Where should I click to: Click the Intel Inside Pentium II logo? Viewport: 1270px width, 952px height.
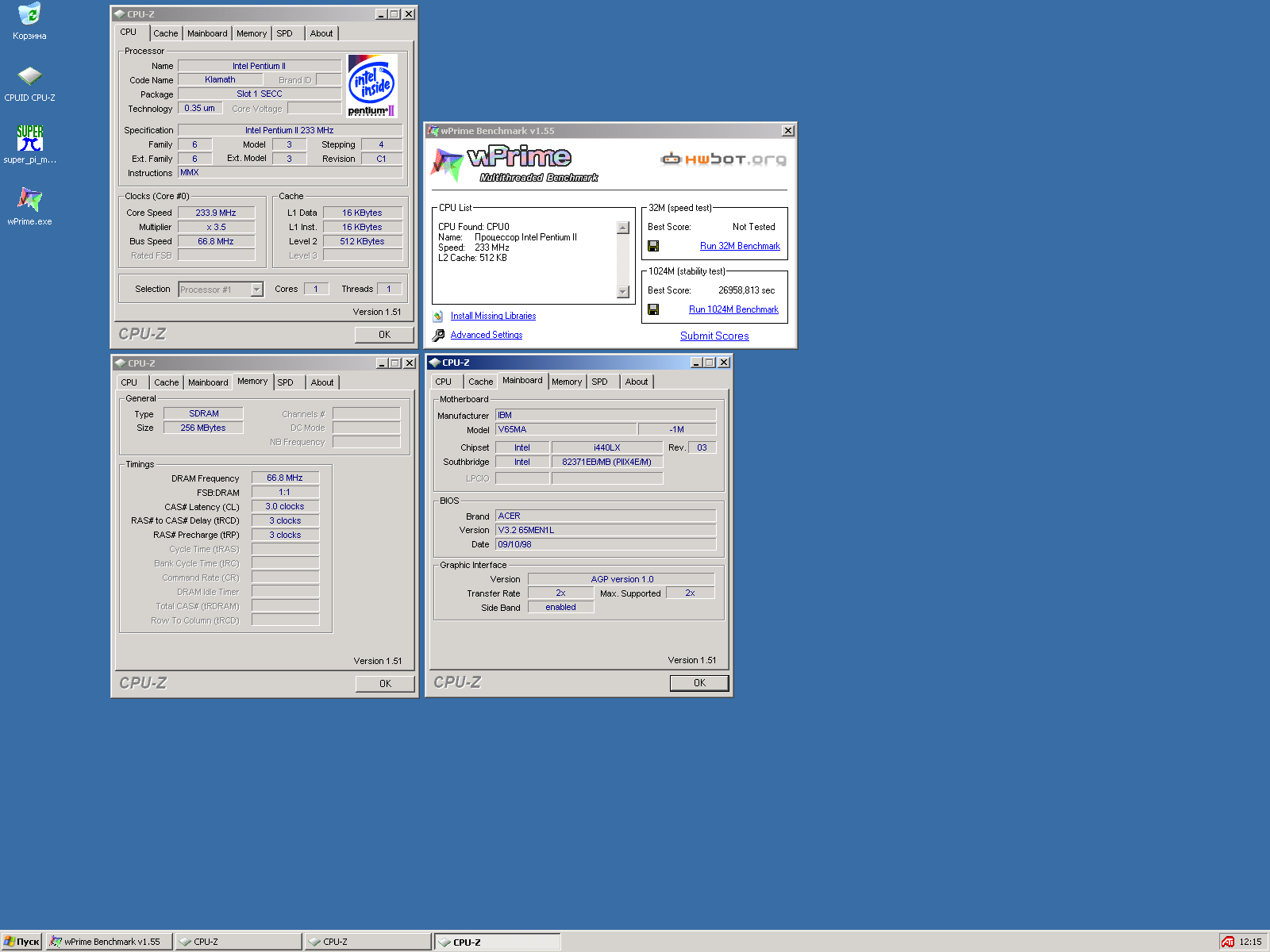[371, 86]
